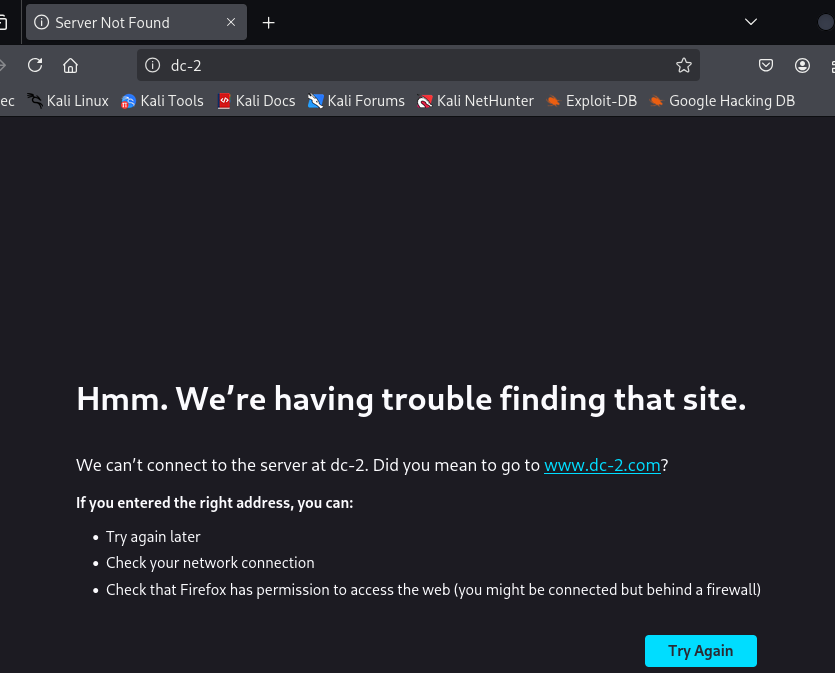Screen dimensions: 835x673
Task: Close the Server Not Found tab
Action: tap(231, 22)
